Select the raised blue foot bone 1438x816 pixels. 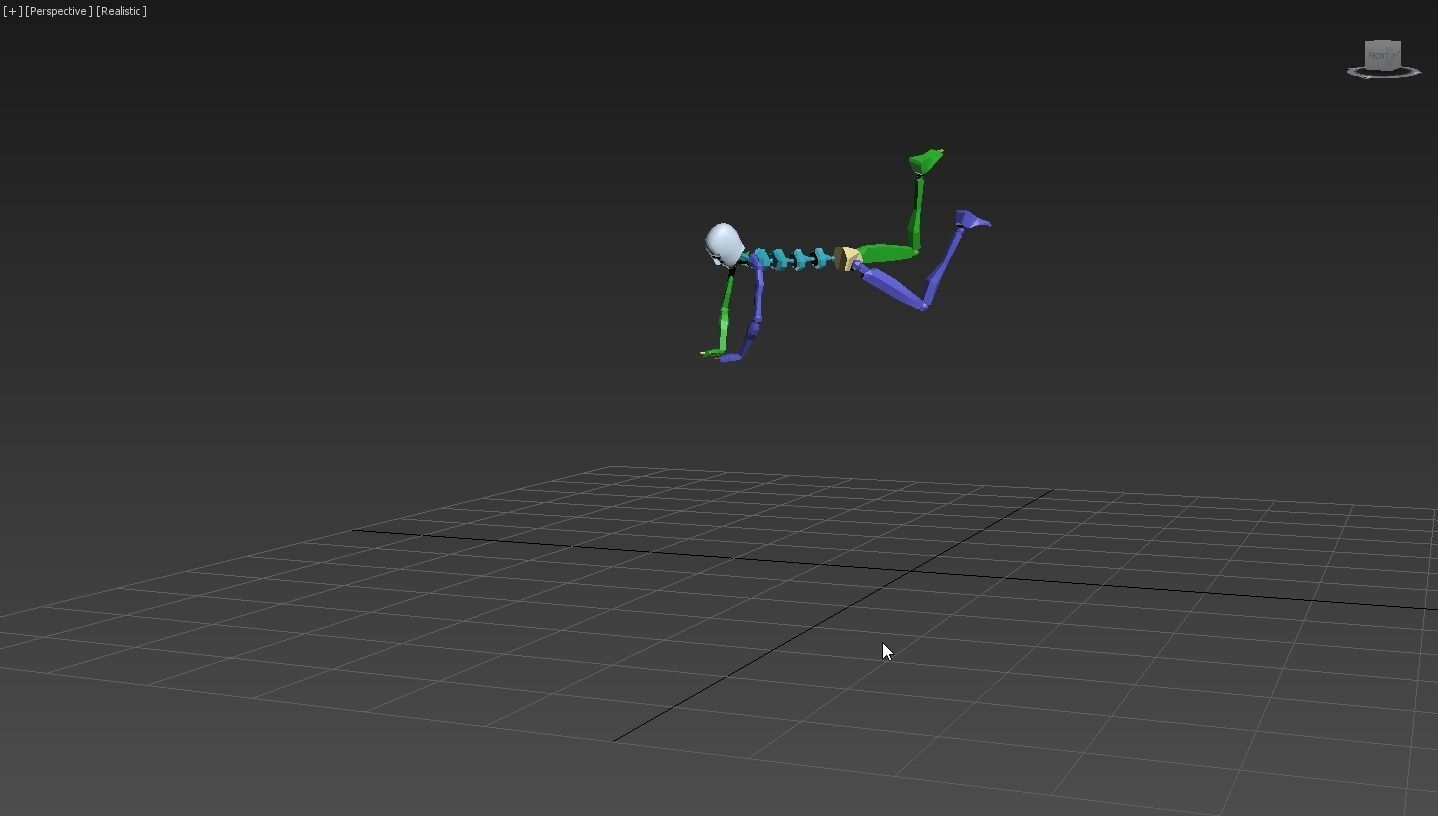click(972, 219)
